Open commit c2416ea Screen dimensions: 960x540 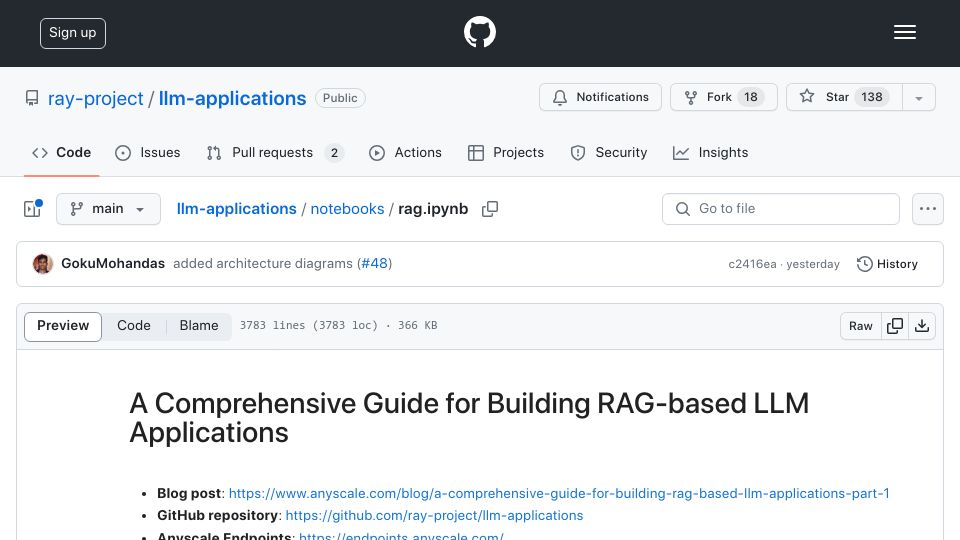pos(752,264)
